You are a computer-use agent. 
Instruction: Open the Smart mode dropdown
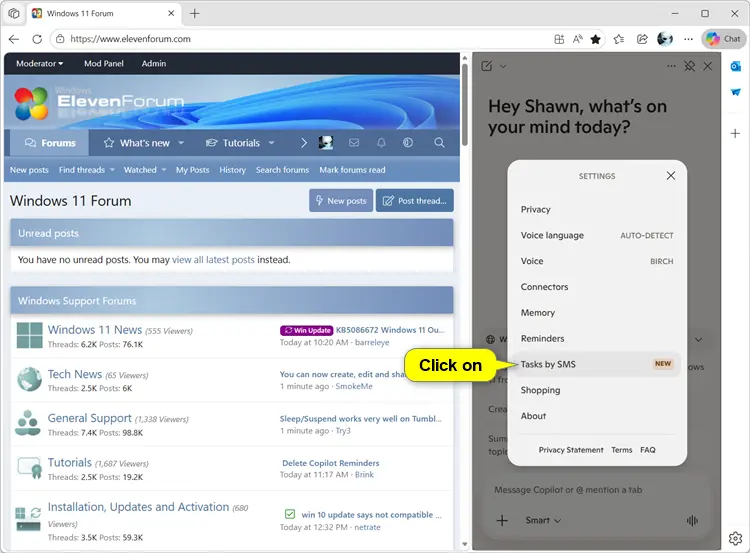(543, 520)
